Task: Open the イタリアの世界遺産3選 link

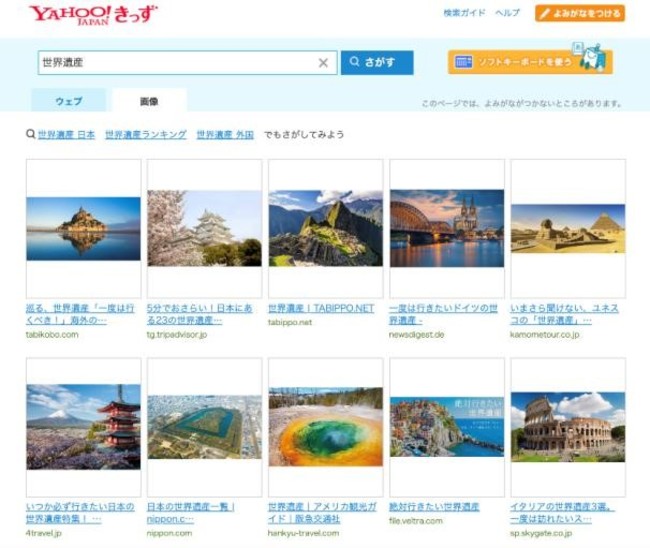Action: click(563, 513)
